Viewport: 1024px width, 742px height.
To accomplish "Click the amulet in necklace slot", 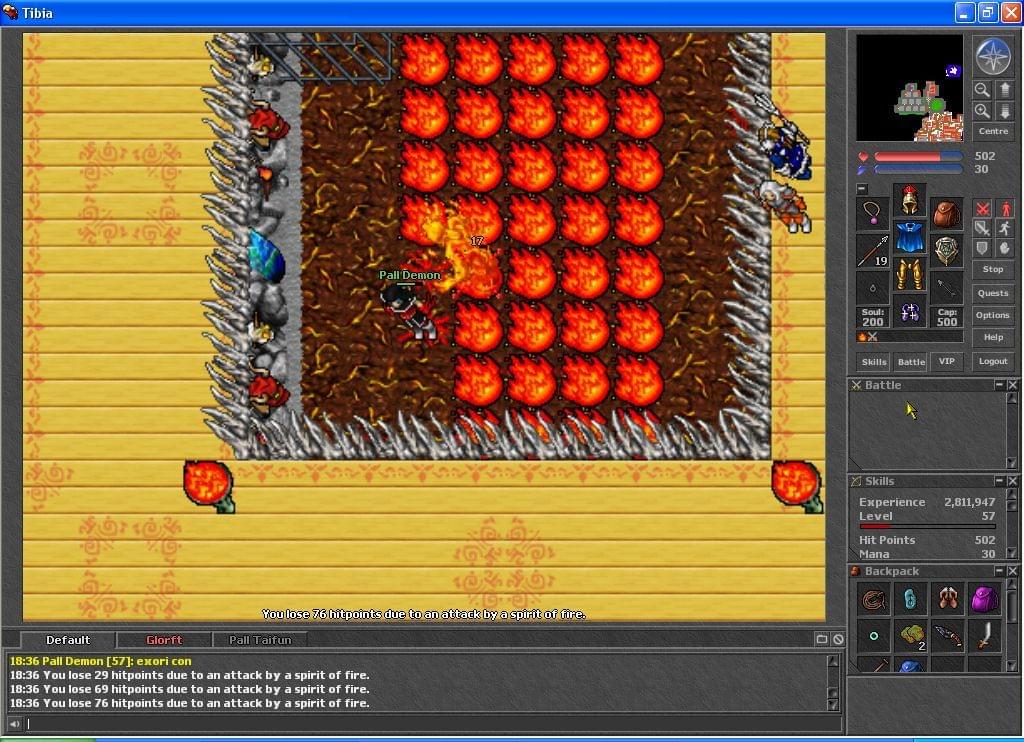I will (x=872, y=214).
